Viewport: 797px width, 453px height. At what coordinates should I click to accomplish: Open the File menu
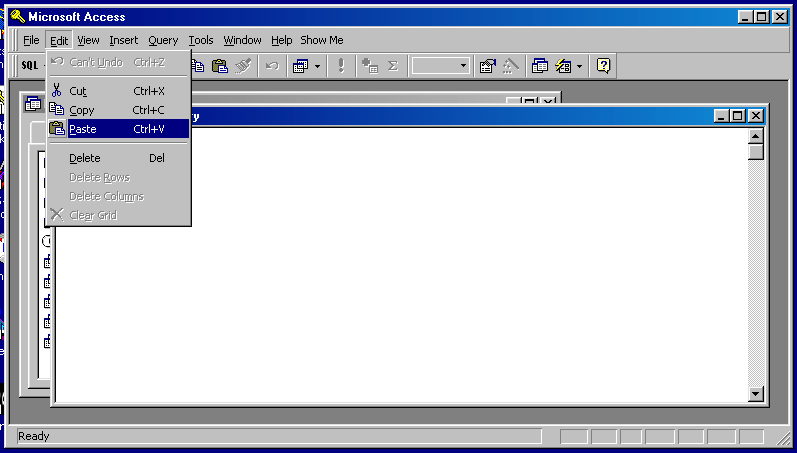[31, 40]
